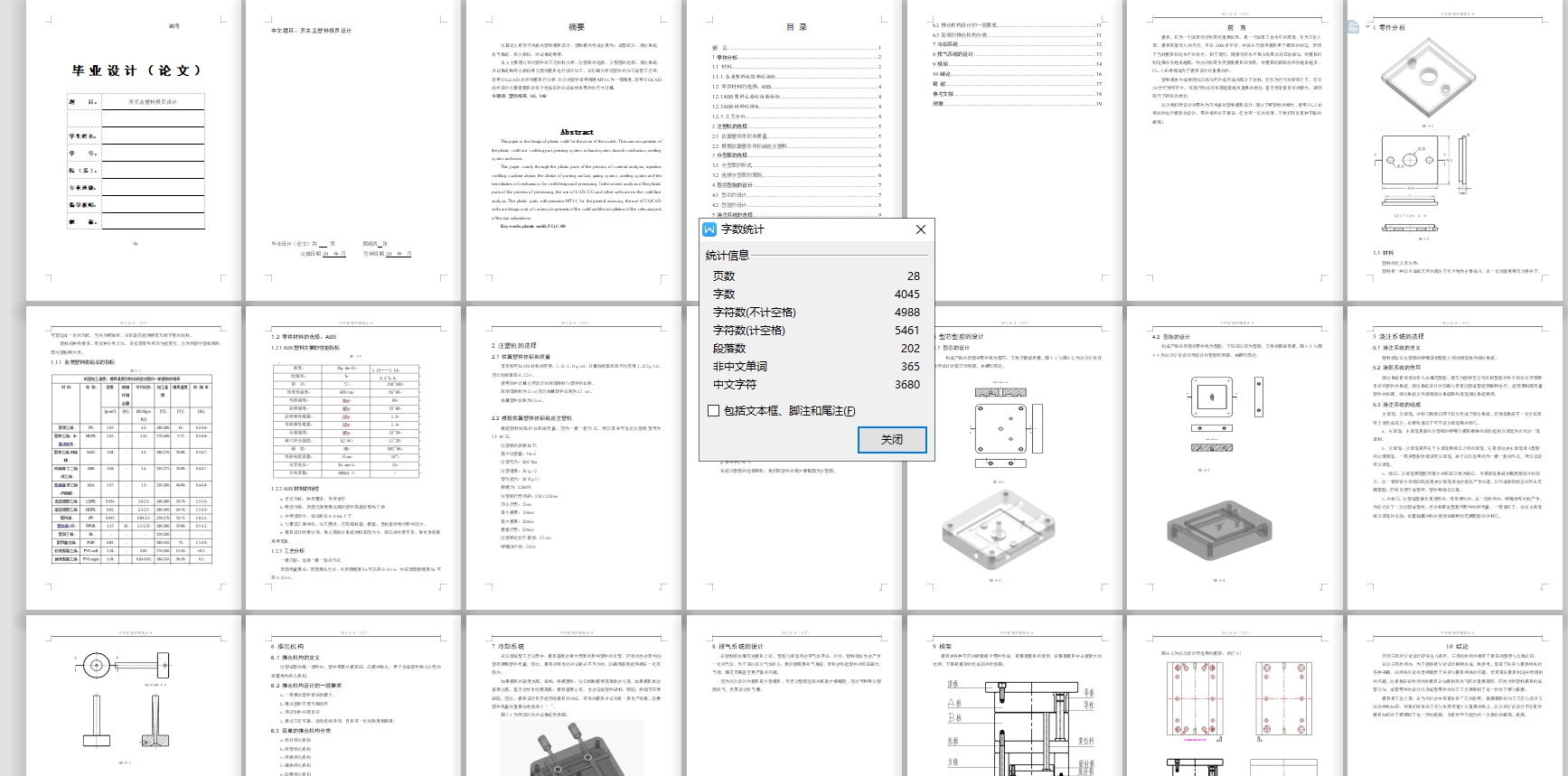Click the 段落数 value 202
1568x776 pixels.
(x=910, y=348)
